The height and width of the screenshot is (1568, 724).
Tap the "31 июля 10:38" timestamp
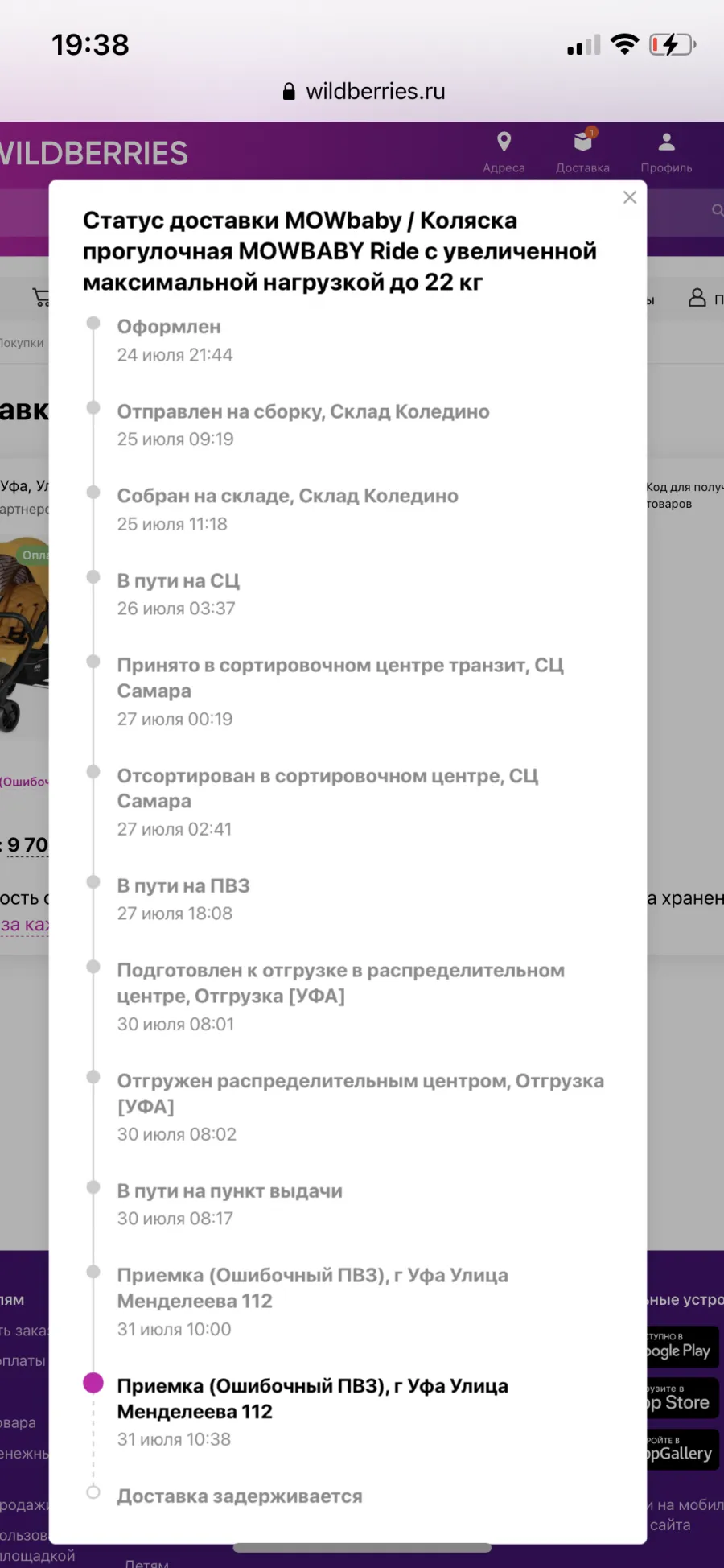[174, 1439]
